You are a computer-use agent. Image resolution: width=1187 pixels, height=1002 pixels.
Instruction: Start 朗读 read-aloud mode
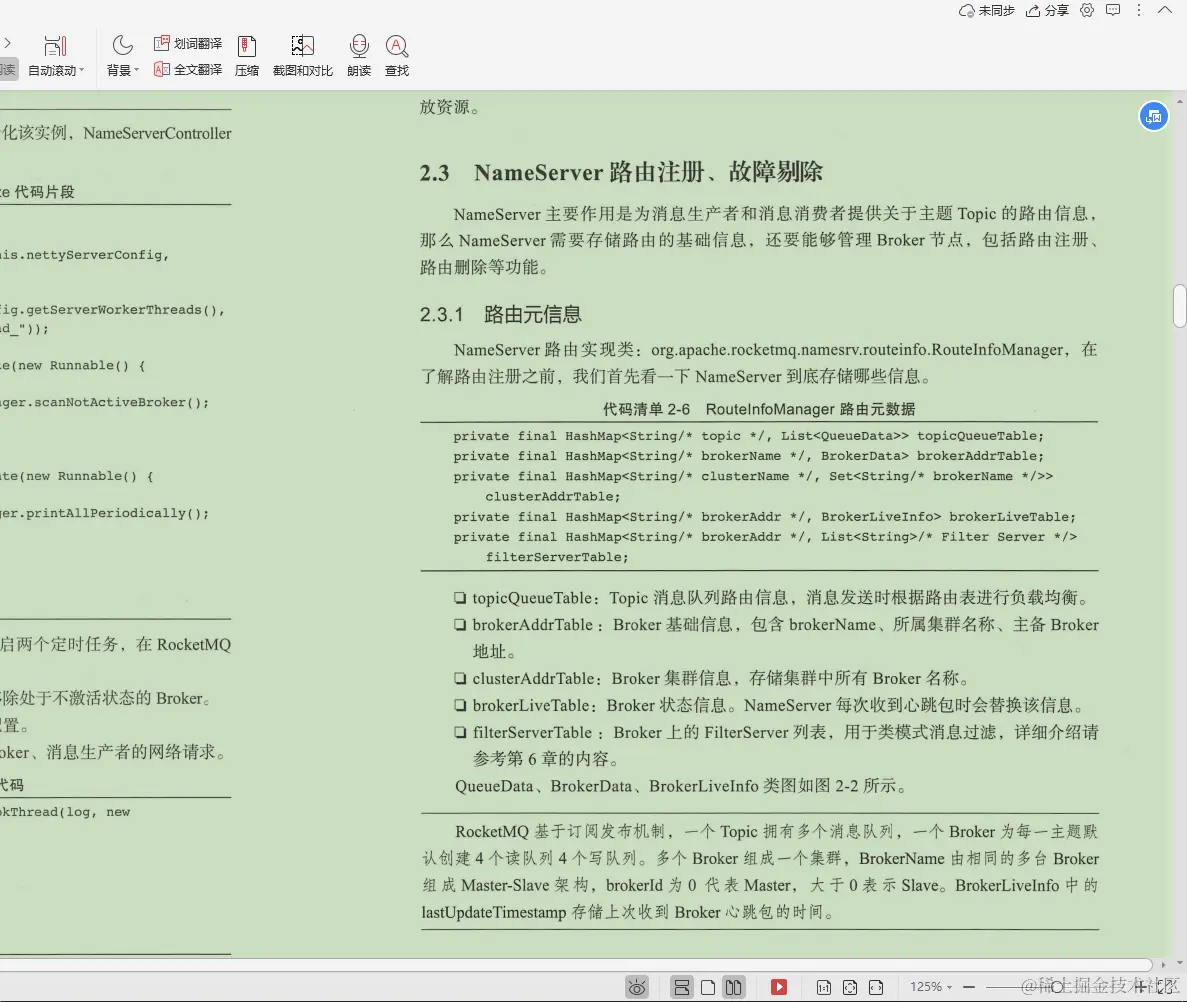(359, 55)
